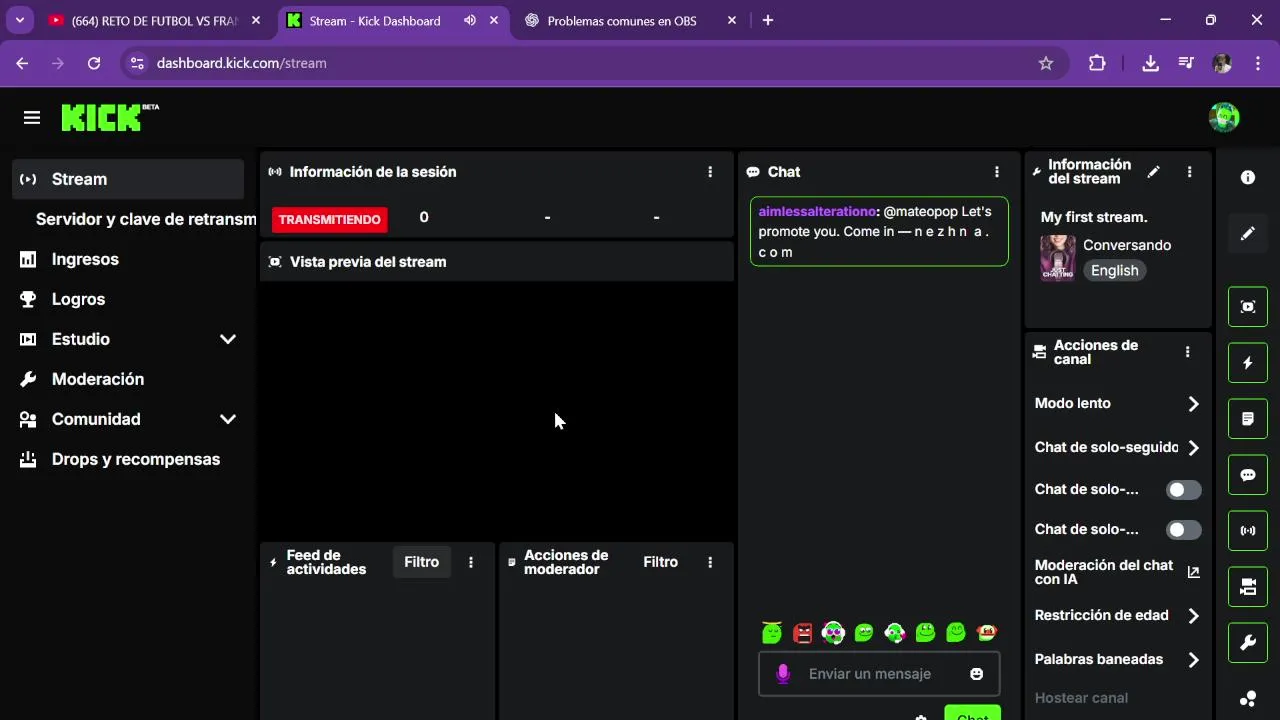Open Moderación in the sidebar
The height and width of the screenshot is (720, 1280).
pos(128,379)
